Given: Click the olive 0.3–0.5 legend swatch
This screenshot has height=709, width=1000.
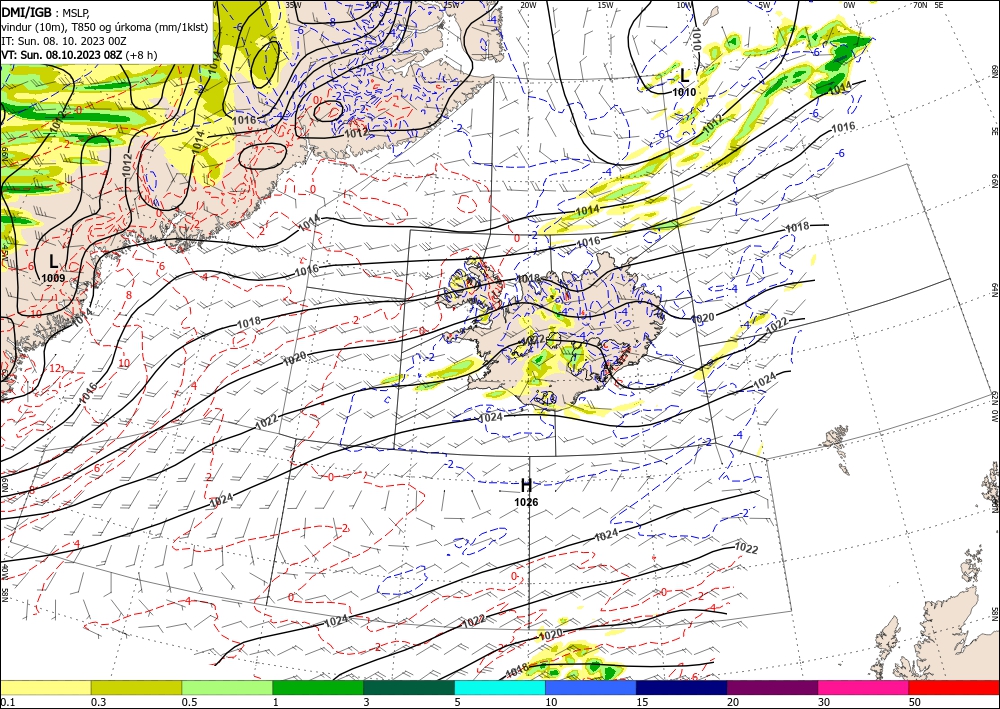Looking at the screenshot, I should (x=136, y=687).
